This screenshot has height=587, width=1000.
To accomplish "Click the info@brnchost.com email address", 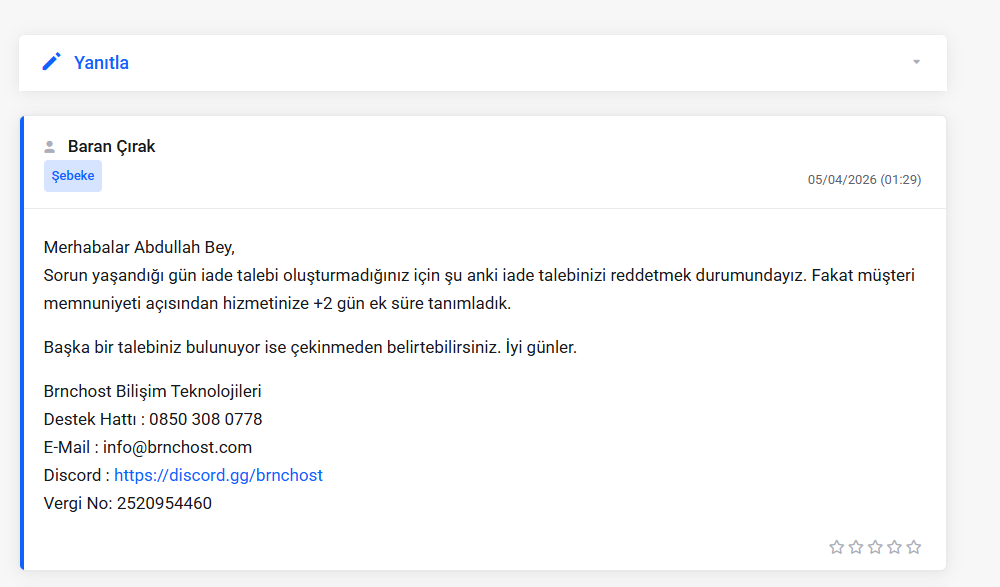I will click(x=177, y=447).
